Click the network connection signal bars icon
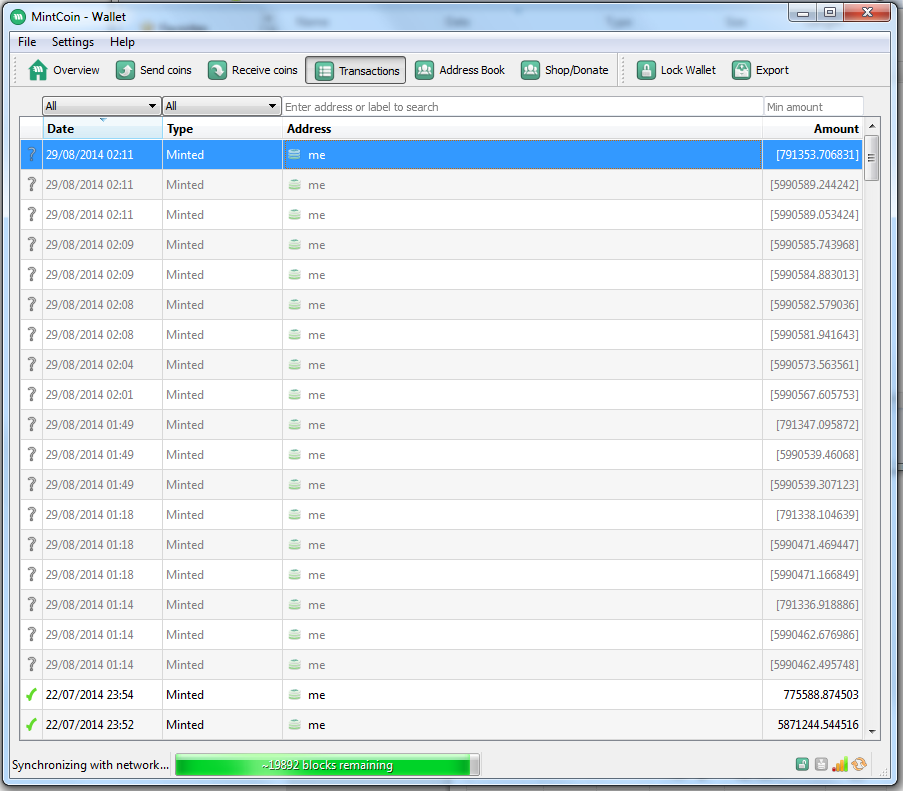 point(840,765)
